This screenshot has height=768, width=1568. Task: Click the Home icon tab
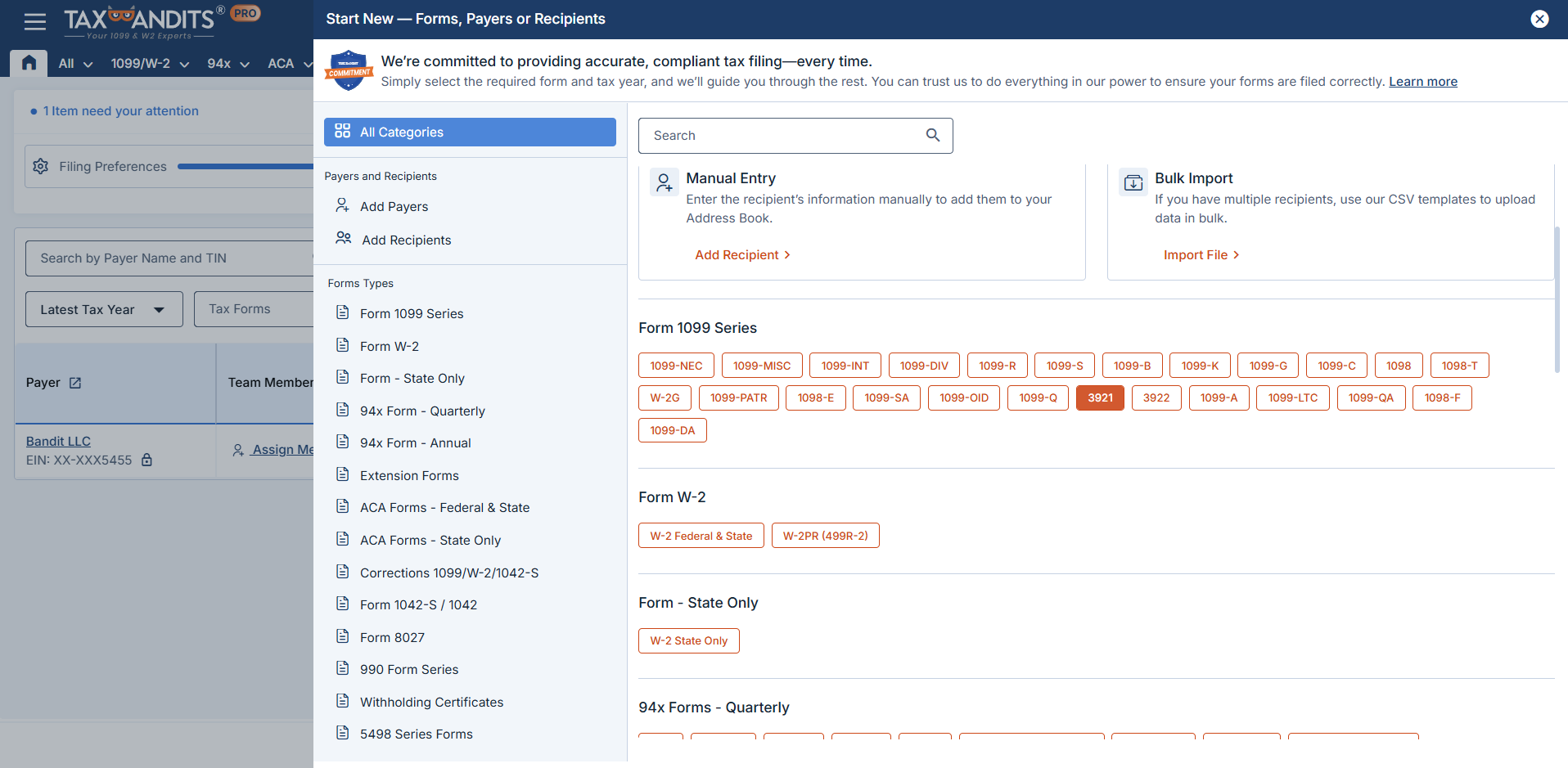pyautogui.click(x=29, y=63)
